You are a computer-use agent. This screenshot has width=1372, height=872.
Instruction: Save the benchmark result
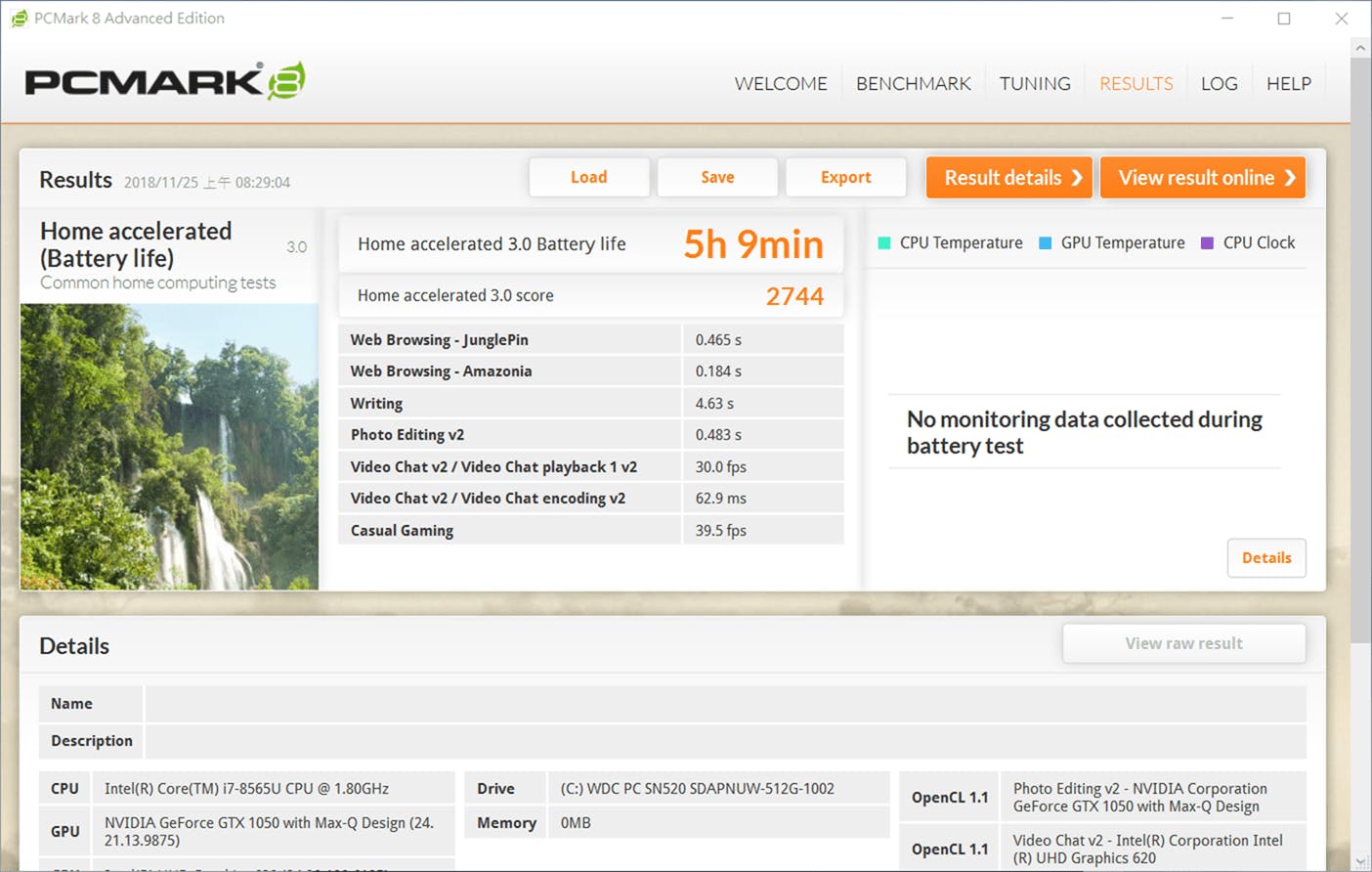coord(717,178)
